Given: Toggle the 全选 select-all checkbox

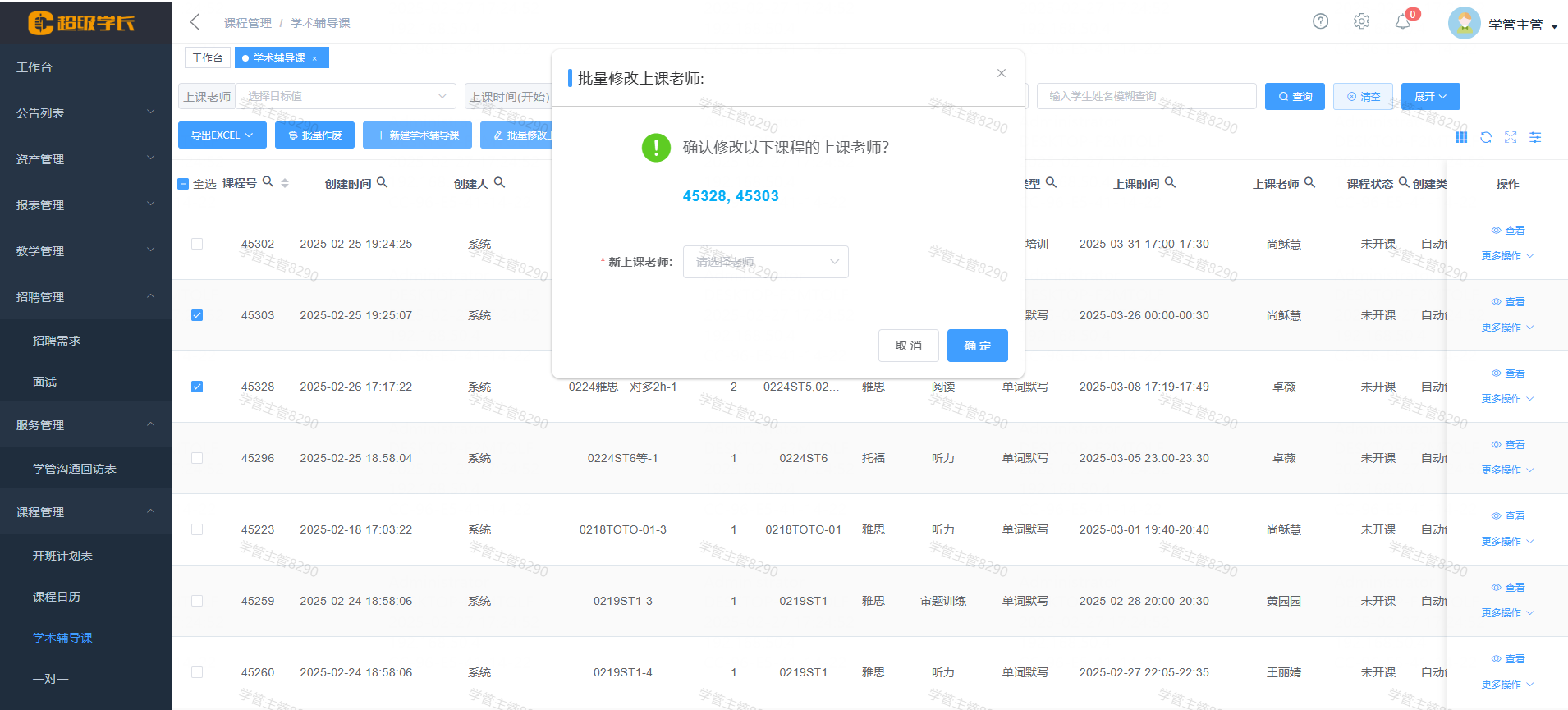Looking at the screenshot, I should tap(184, 184).
